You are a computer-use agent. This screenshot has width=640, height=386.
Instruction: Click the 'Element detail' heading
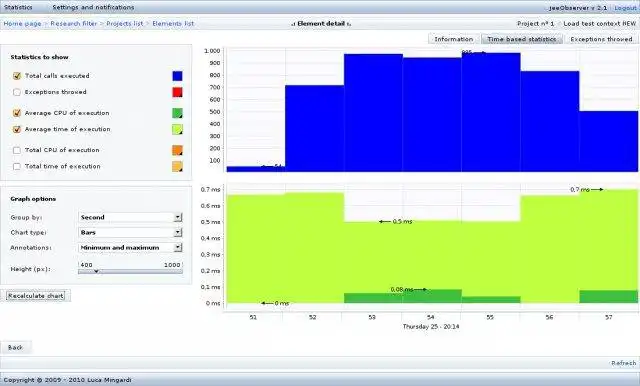click(x=321, y=24)
